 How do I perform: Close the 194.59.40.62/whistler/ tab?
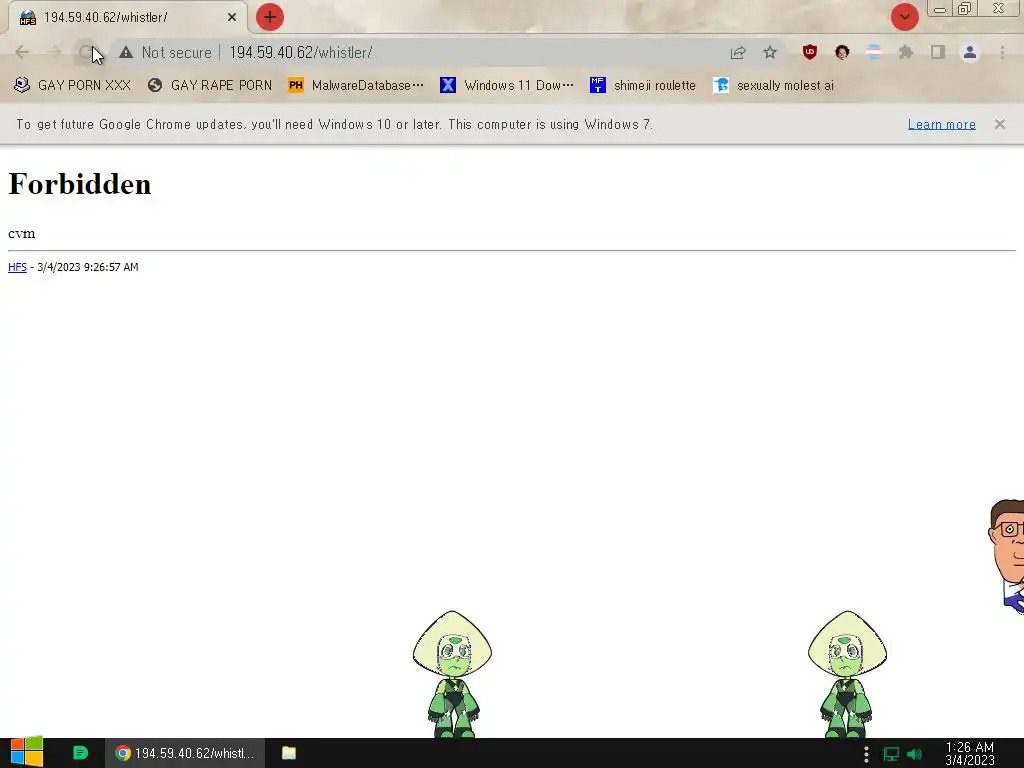[232, 18]
